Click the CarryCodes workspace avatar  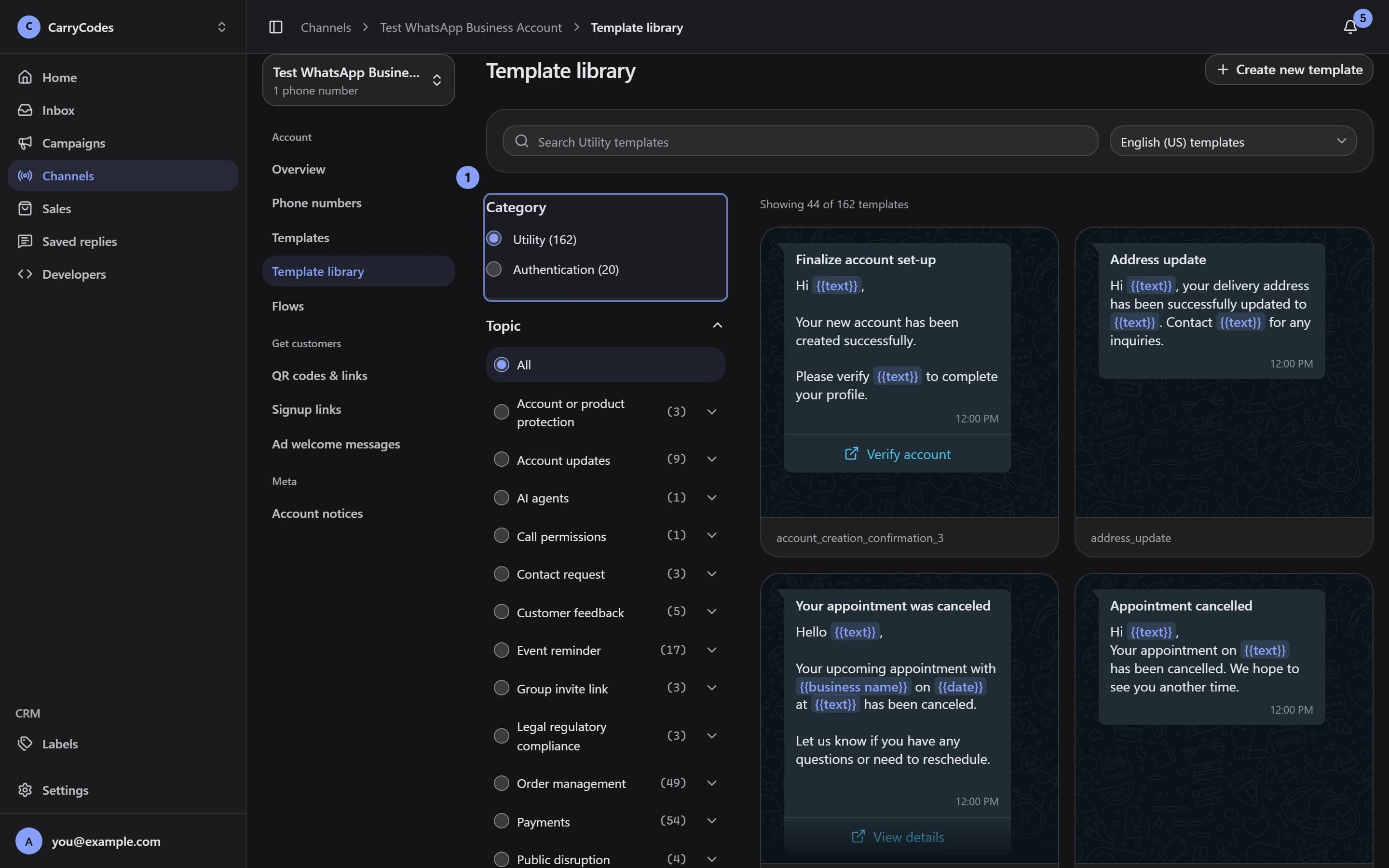point(29,27)
